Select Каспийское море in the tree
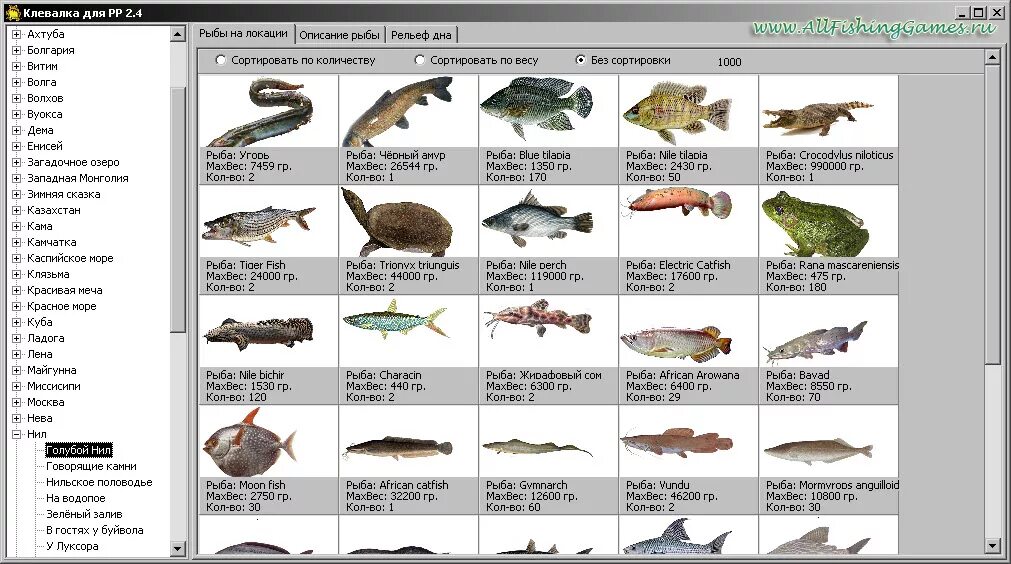Screen dimensions: 1011x564 (70, 258)
